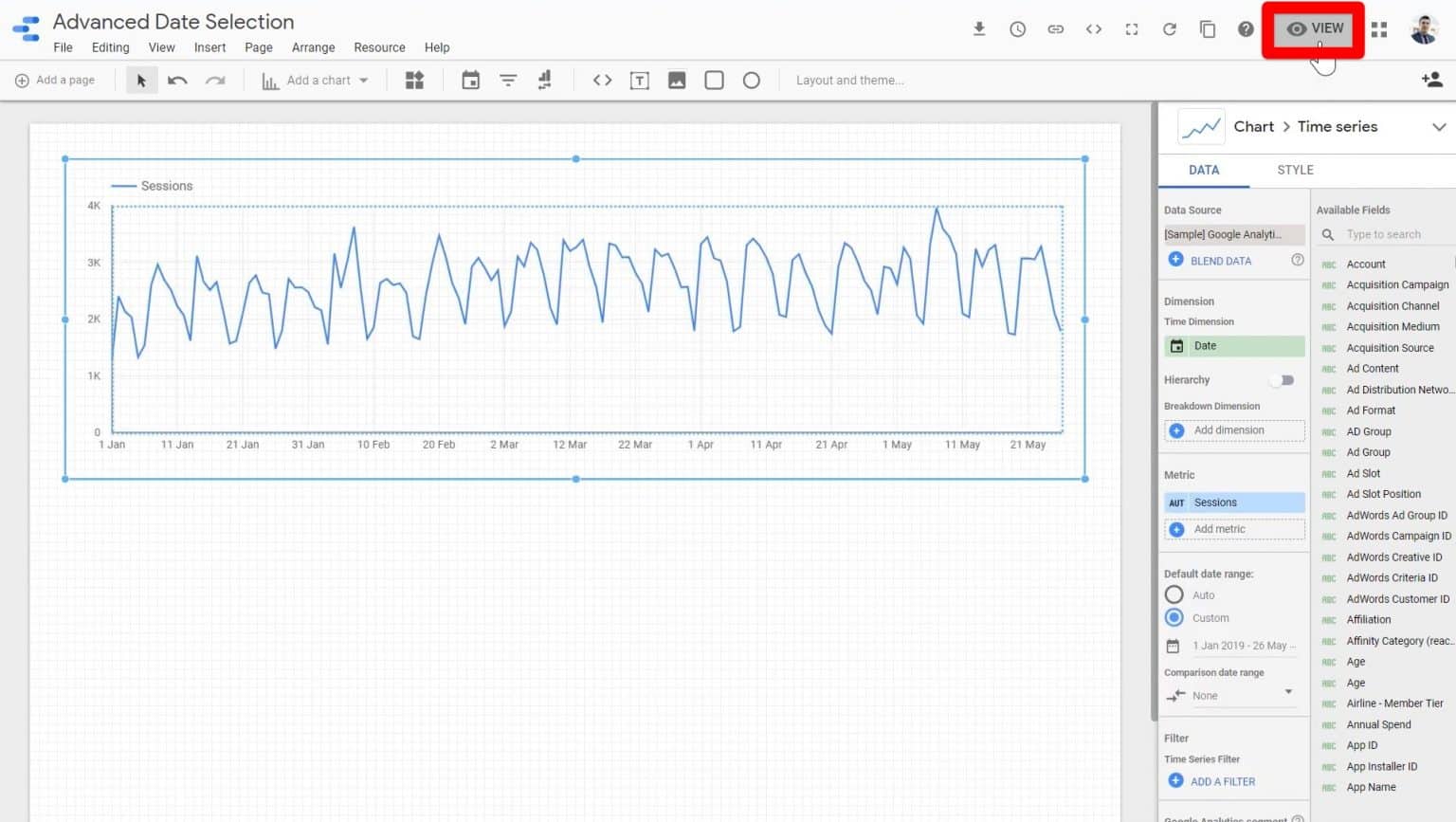
Task: Click the VIEW button
Action: [1313, 28]
